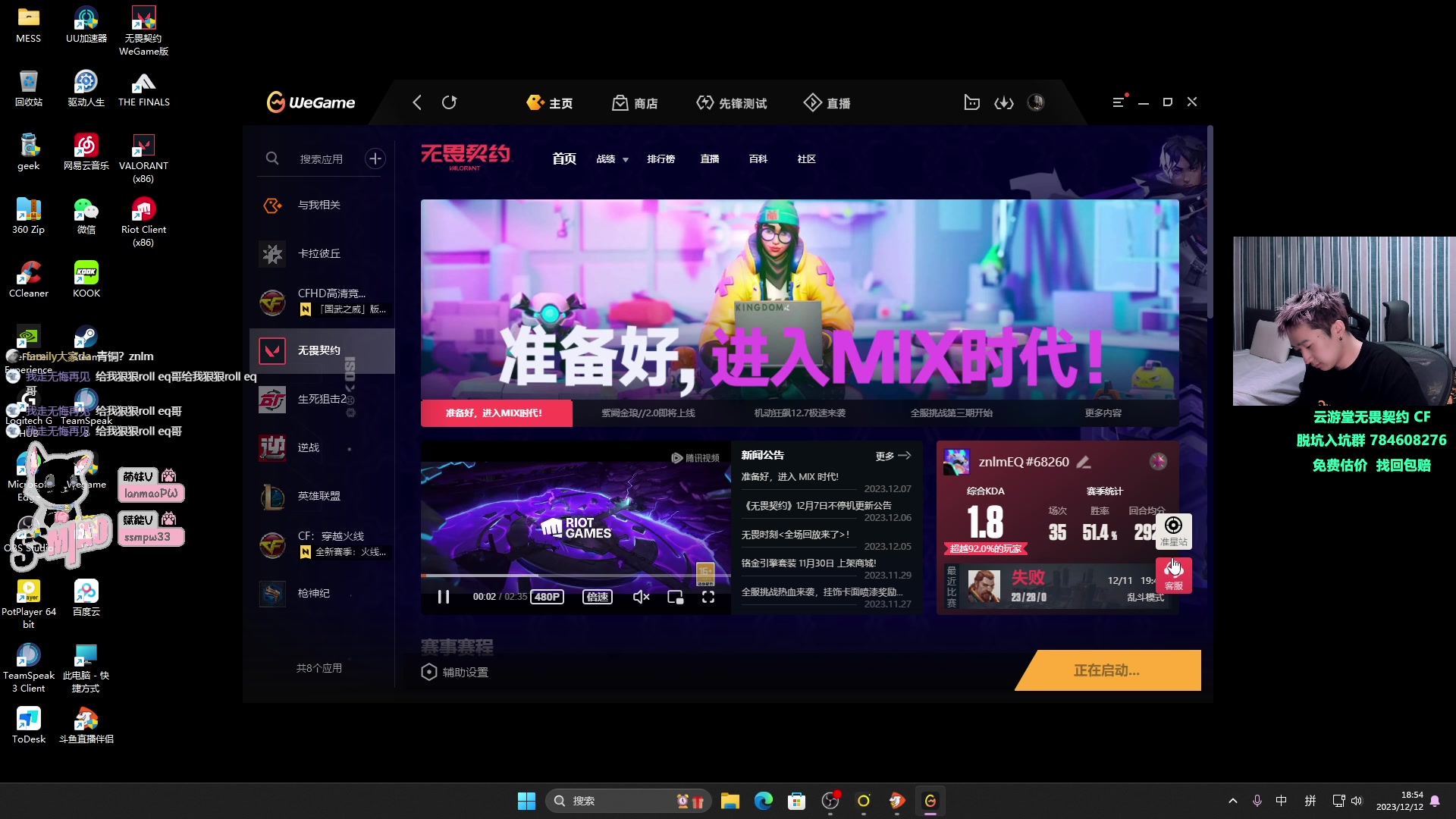Open the THE FINALS desktop shortcut

click(x=144, y=88)
